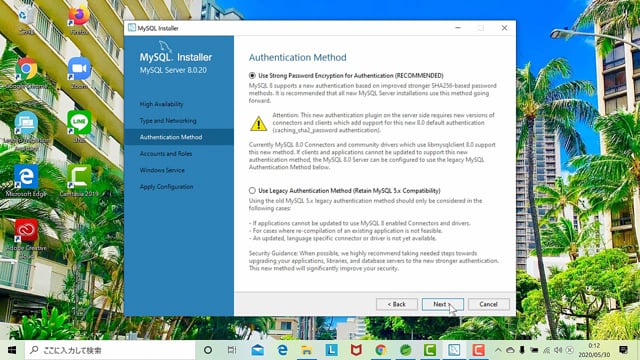640x360 pixels.
Task: Click the Security Guidance paragraph
Action: pyautogui.click(x=373, y=261)
